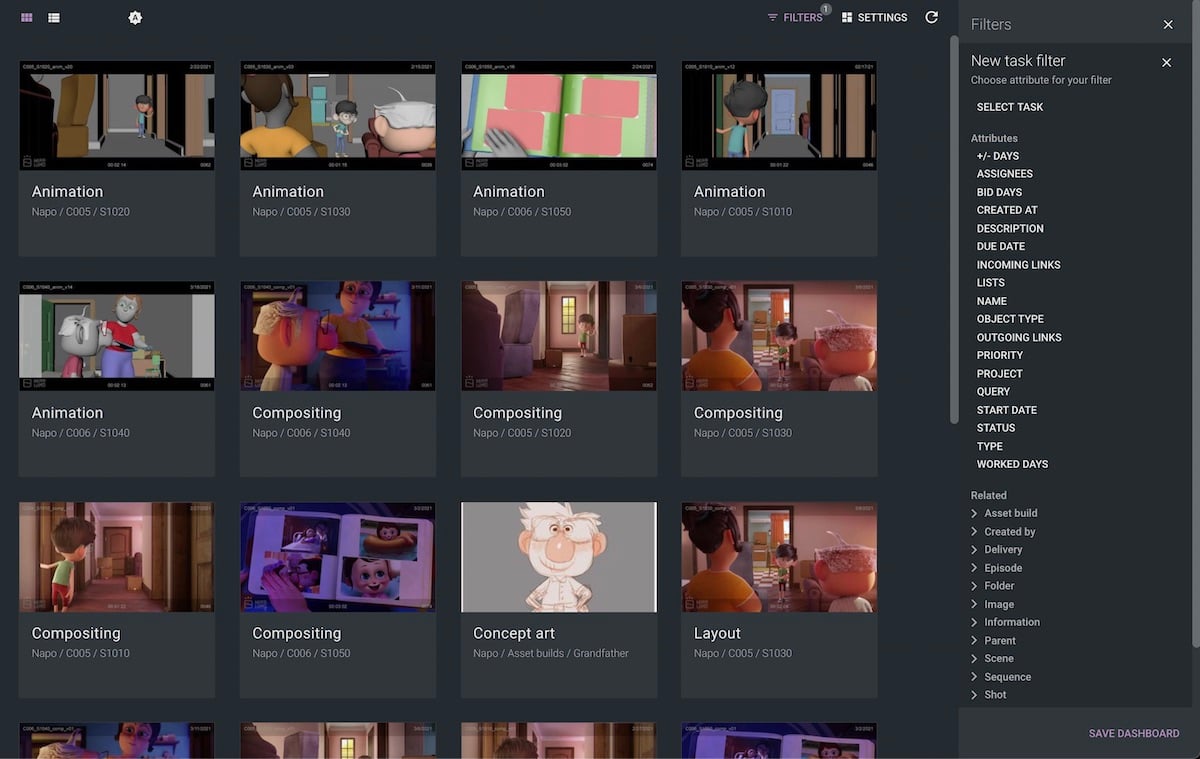Screen dimensions: 1200x759
Task: Save the dashboard
Action: click(x=1133, y=733)
